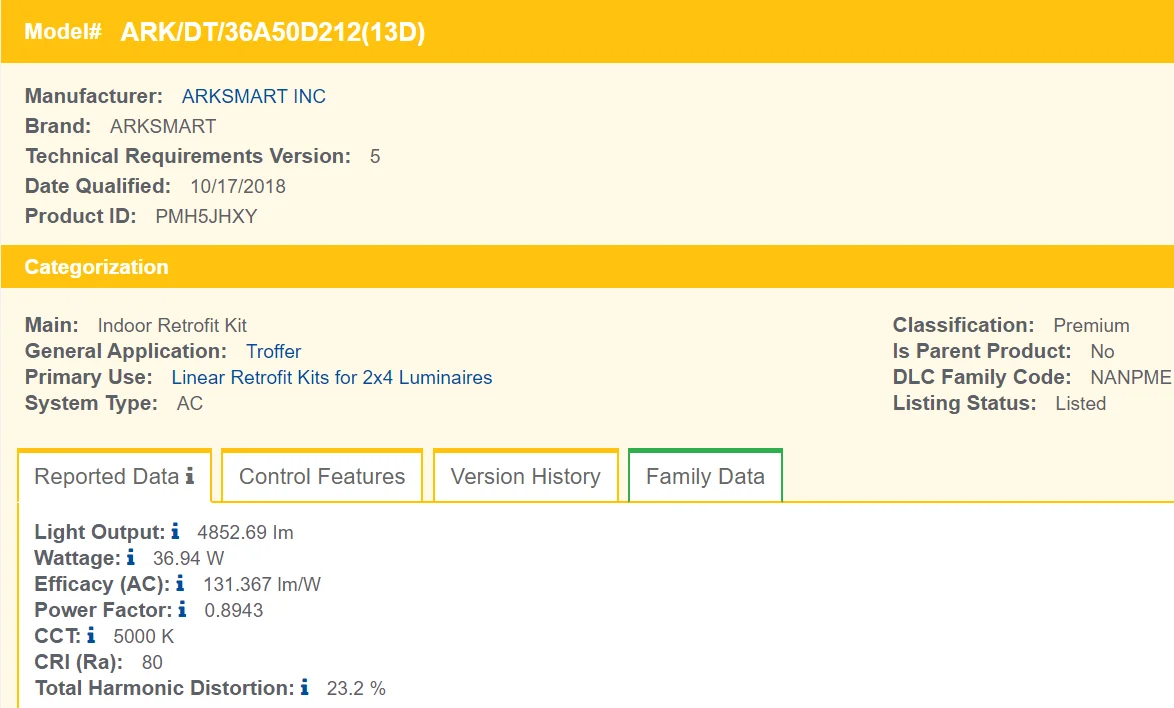Follow the Troffer general application link
1174x708 pixels.
[x=273, y=351]
